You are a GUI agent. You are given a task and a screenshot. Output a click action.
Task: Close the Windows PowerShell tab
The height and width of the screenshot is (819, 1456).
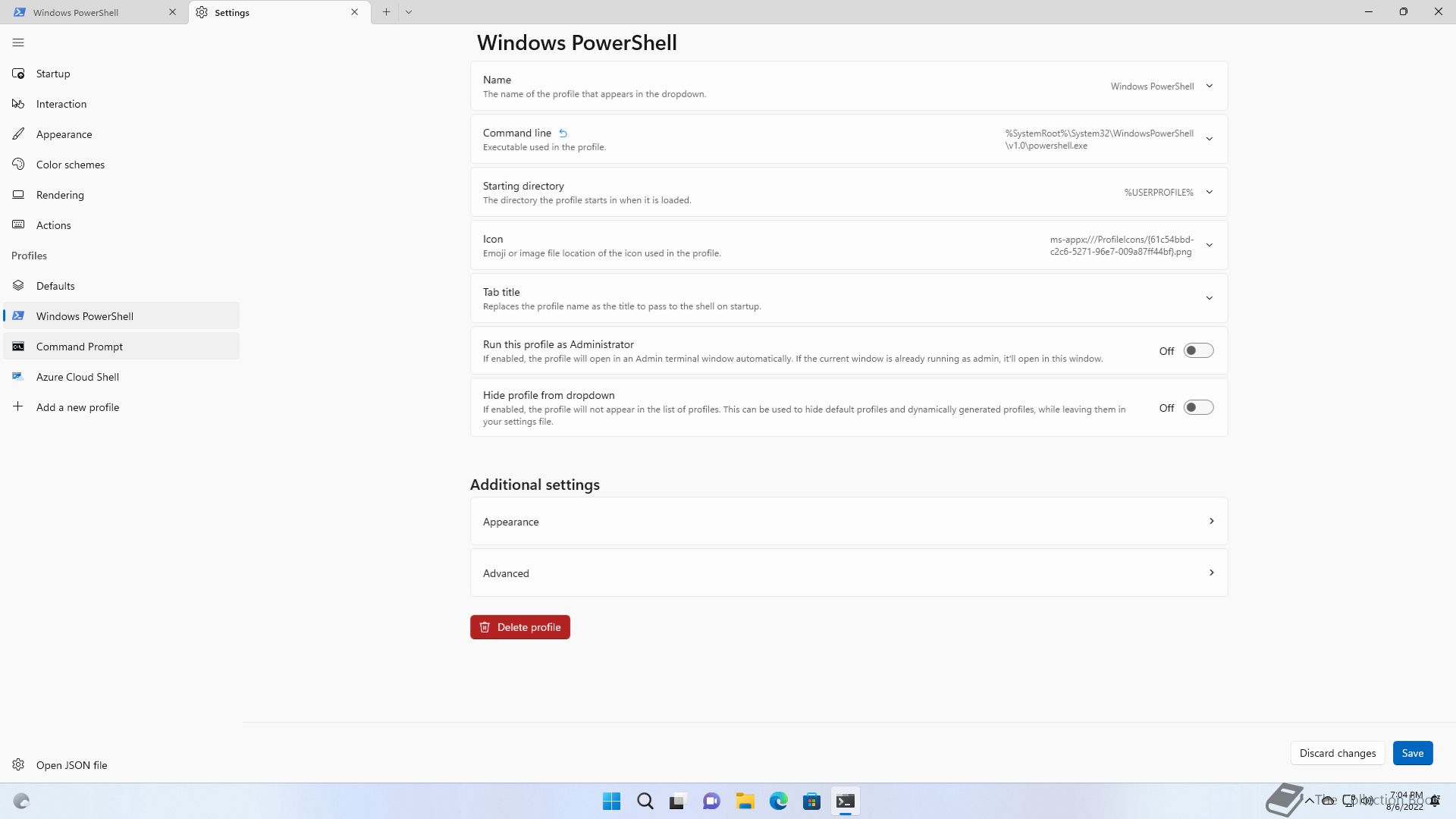(x=172, y=12)
